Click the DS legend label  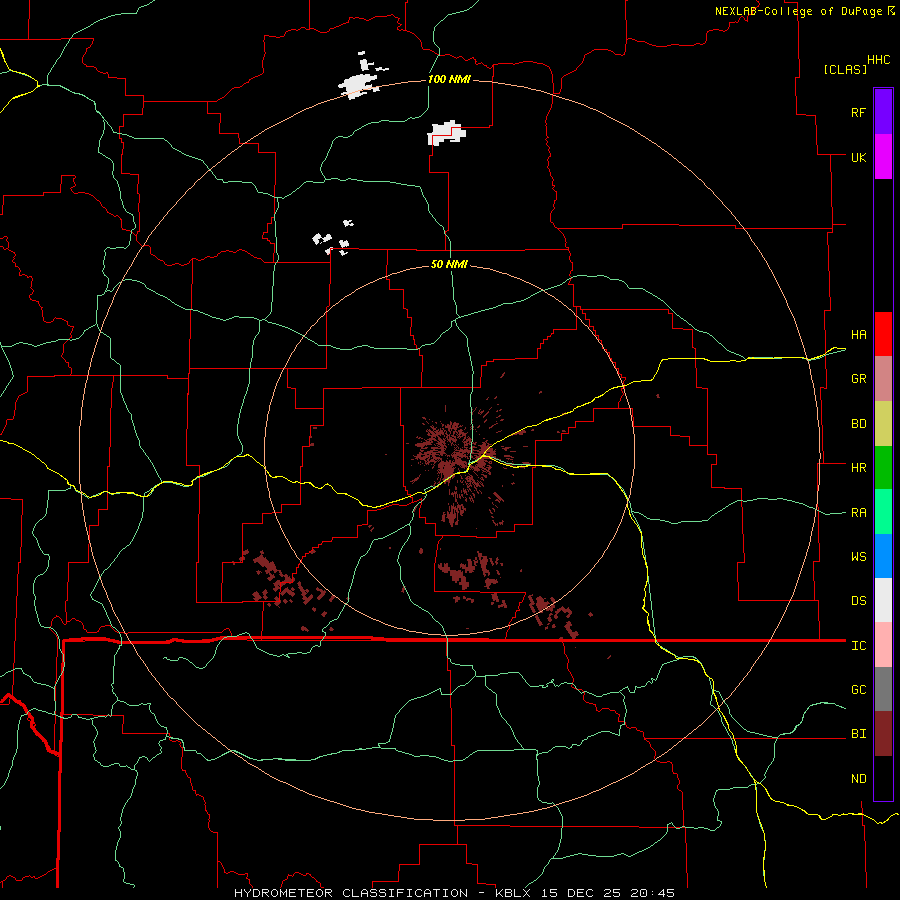(x=859, y=601)
